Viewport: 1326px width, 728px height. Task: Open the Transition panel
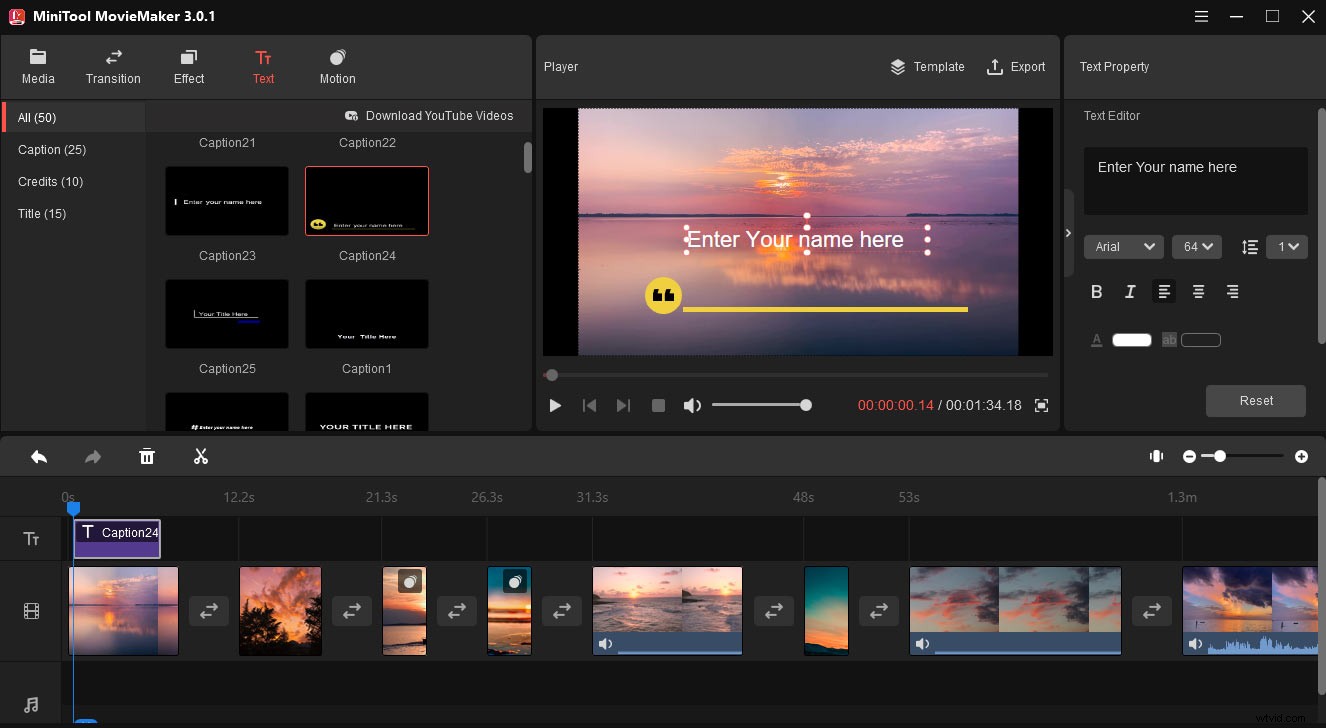[x=113, y=66]
